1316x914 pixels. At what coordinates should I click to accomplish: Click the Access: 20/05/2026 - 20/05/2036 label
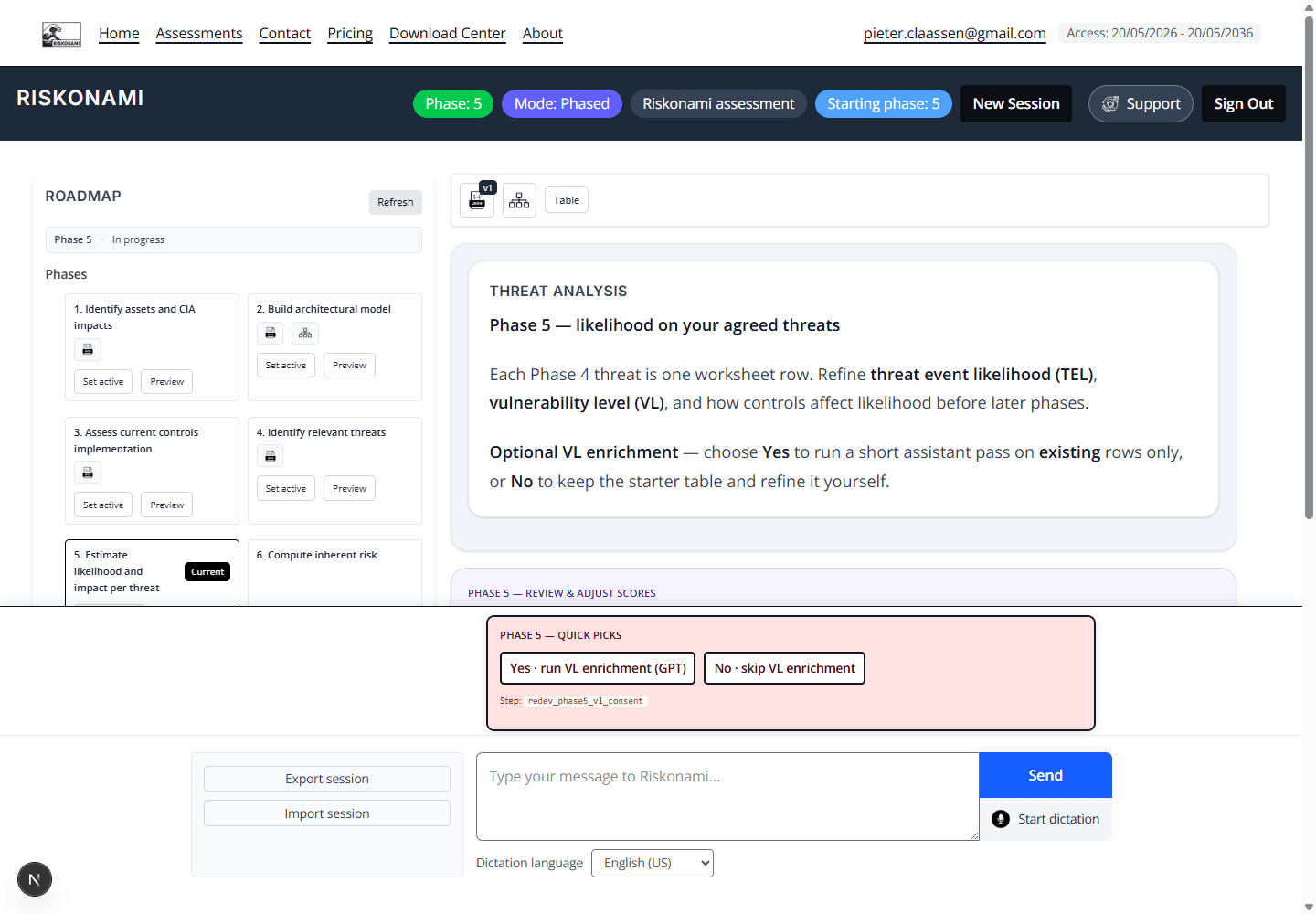click(x=1160, y=33)
